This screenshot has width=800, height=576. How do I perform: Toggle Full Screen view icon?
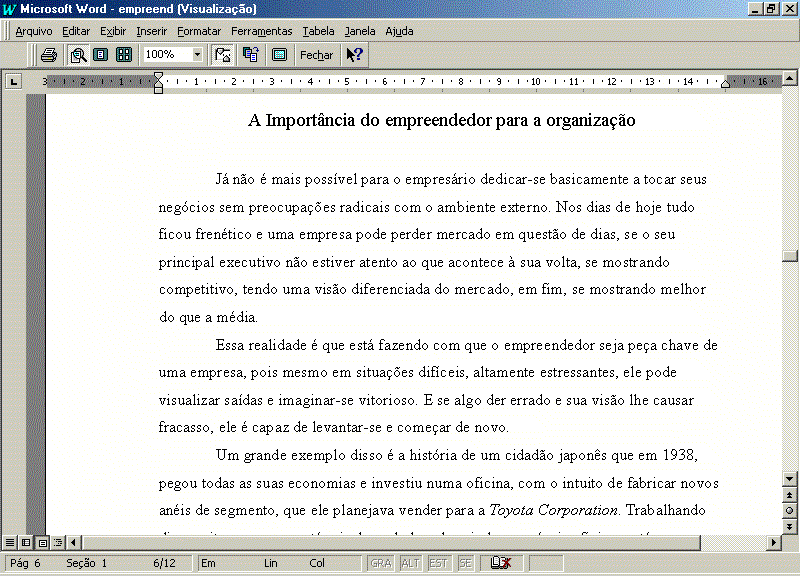pyautogui.click(x=280, y=55)
